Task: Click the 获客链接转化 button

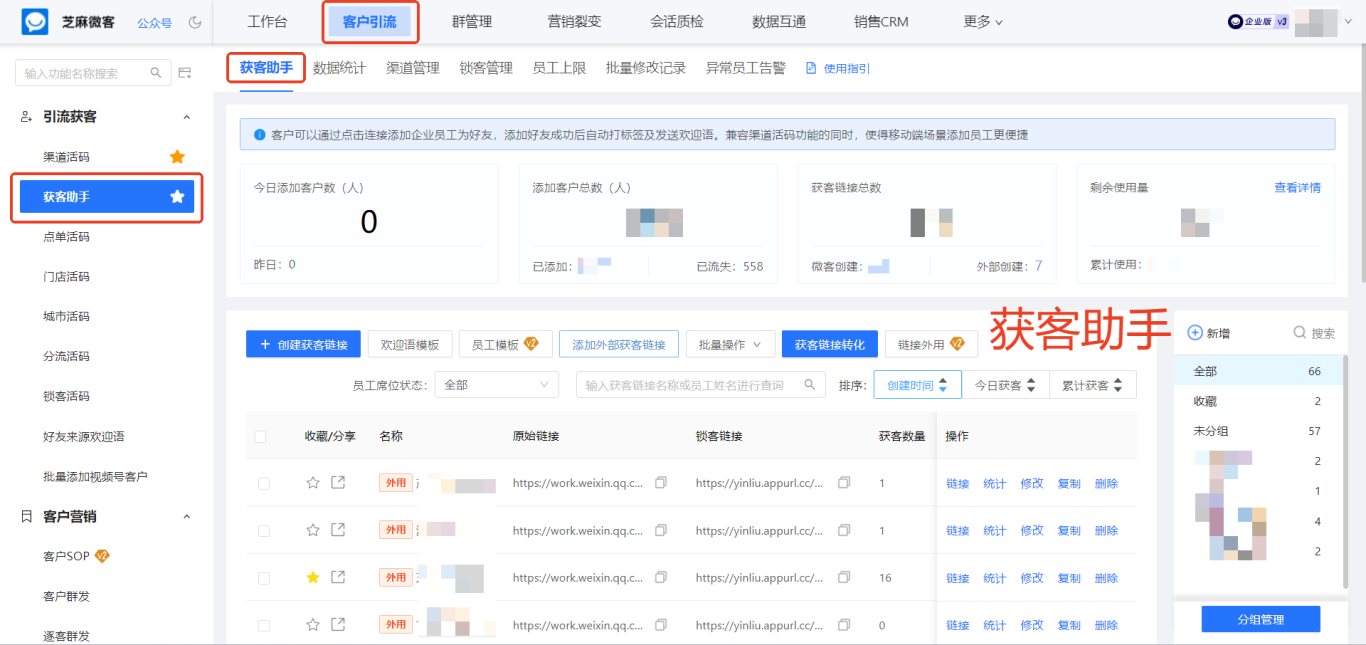Action: (x=830, y=344)
